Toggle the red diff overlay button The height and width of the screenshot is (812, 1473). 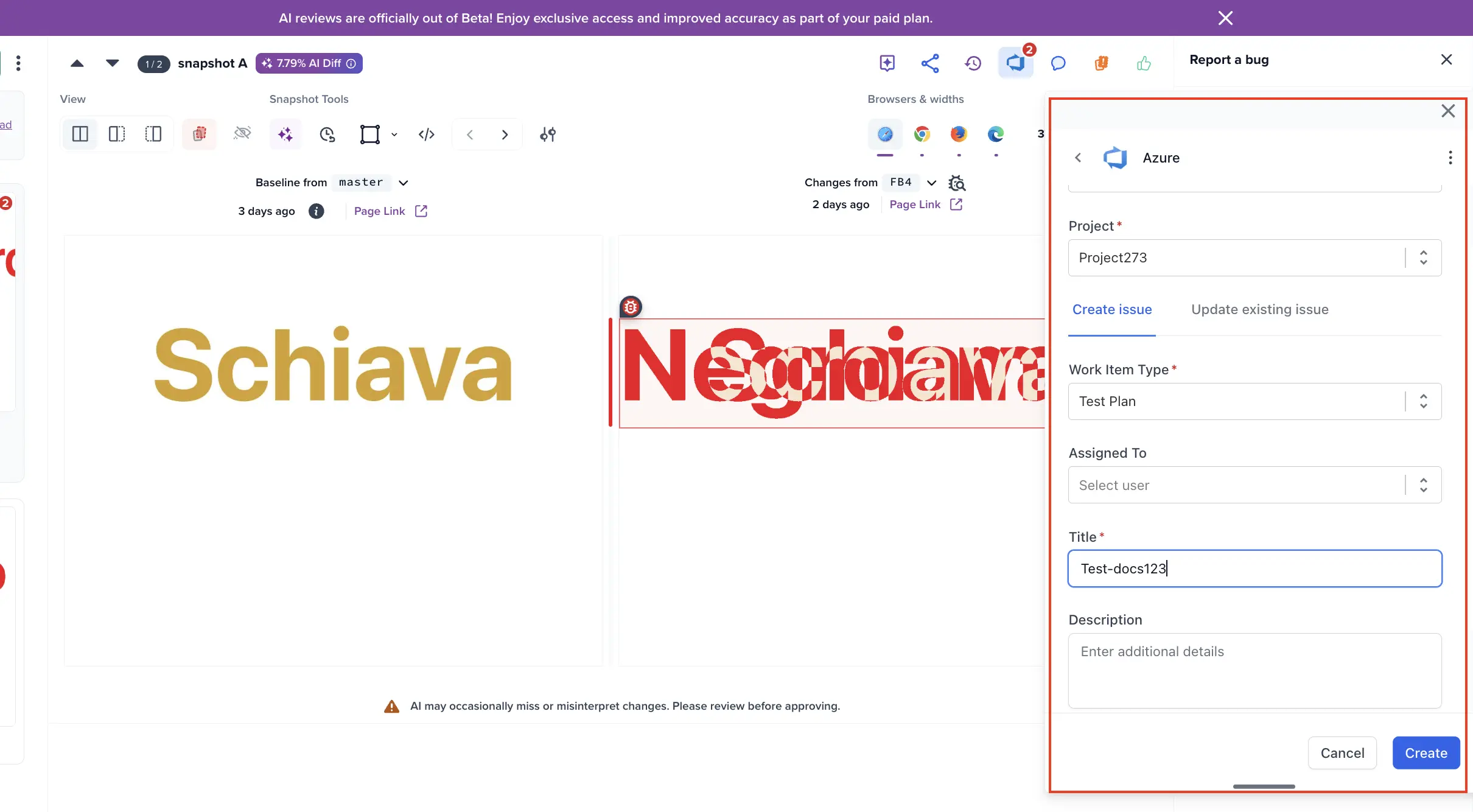click(200, 134)
